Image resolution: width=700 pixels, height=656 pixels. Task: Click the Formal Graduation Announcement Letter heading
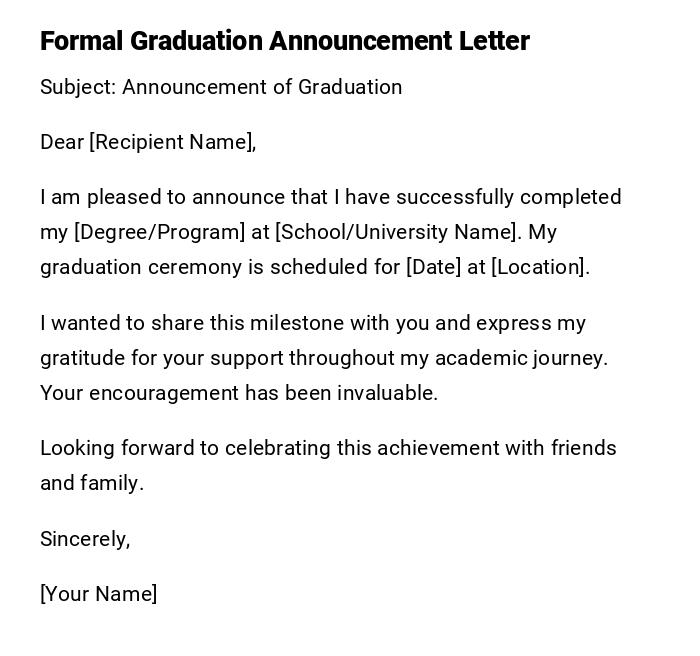(x=284, y=41)
